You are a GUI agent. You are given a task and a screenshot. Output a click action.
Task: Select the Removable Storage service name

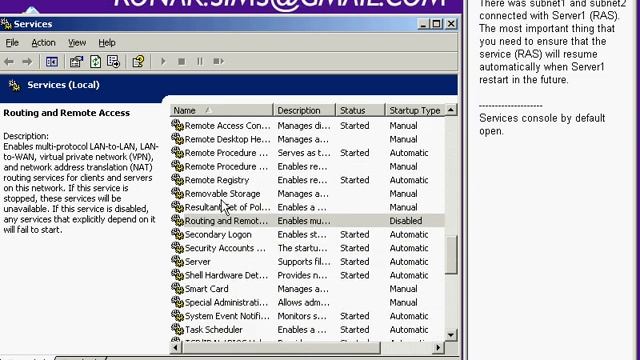coord(222,193)
